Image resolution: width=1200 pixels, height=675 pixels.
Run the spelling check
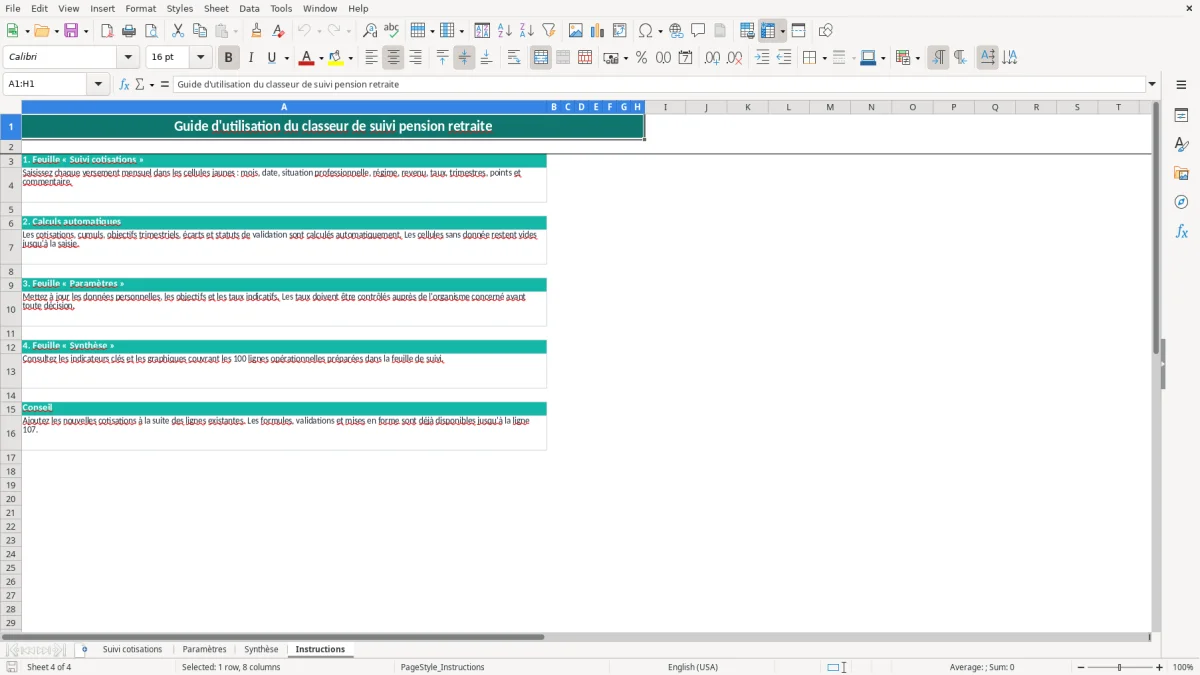(392, 31)
